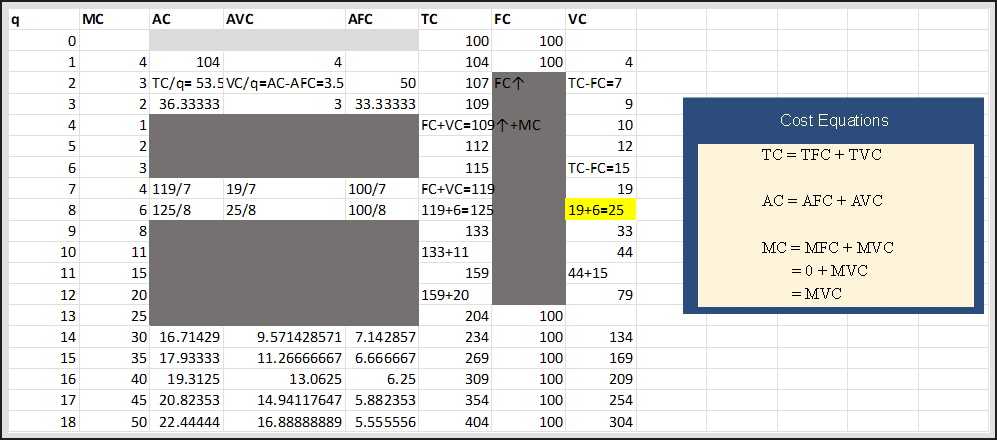Click the cell reading FC+VC=119
The height and width of the screenshot is (440, 997).
(455, 189)
